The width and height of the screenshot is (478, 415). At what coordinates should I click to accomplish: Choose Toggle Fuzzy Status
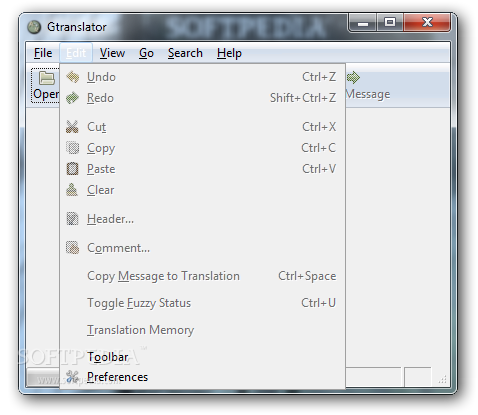click(203, 303)
